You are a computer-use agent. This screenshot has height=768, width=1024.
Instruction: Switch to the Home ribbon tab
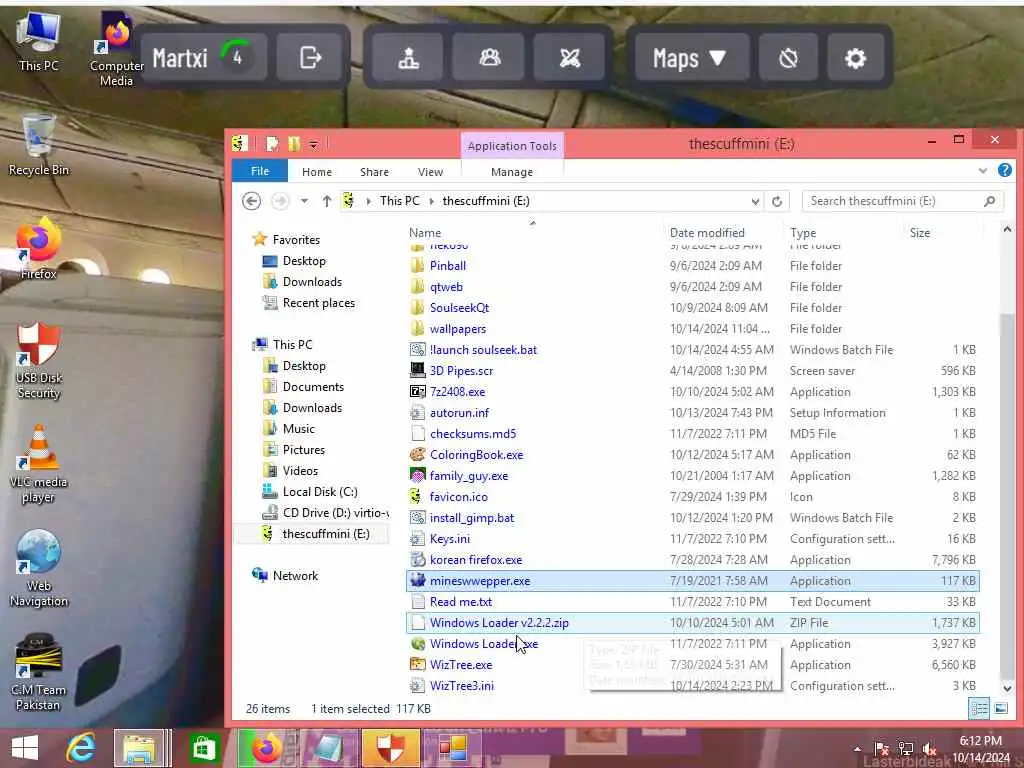pos(317,172)
